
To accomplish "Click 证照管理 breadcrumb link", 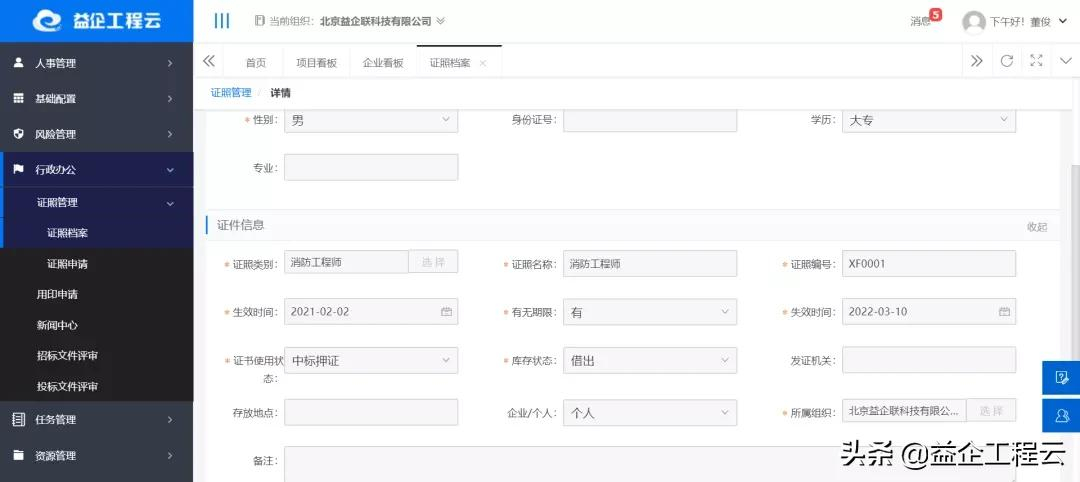I will coord(231,93).
